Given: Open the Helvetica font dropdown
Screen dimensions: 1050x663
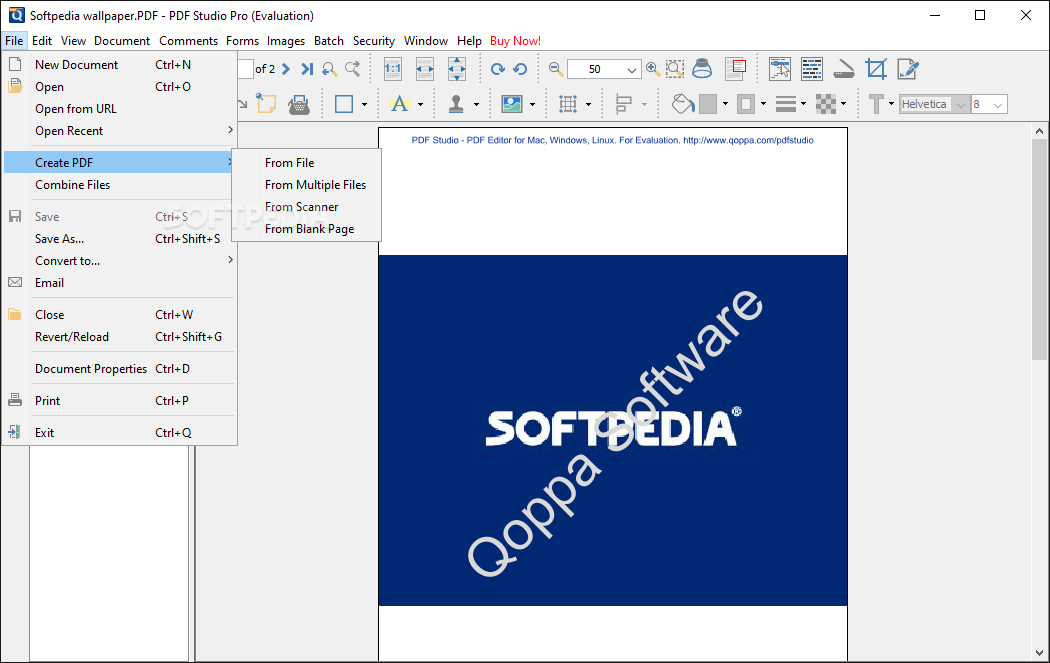Looking at the screenshot, I should (961, 104).
